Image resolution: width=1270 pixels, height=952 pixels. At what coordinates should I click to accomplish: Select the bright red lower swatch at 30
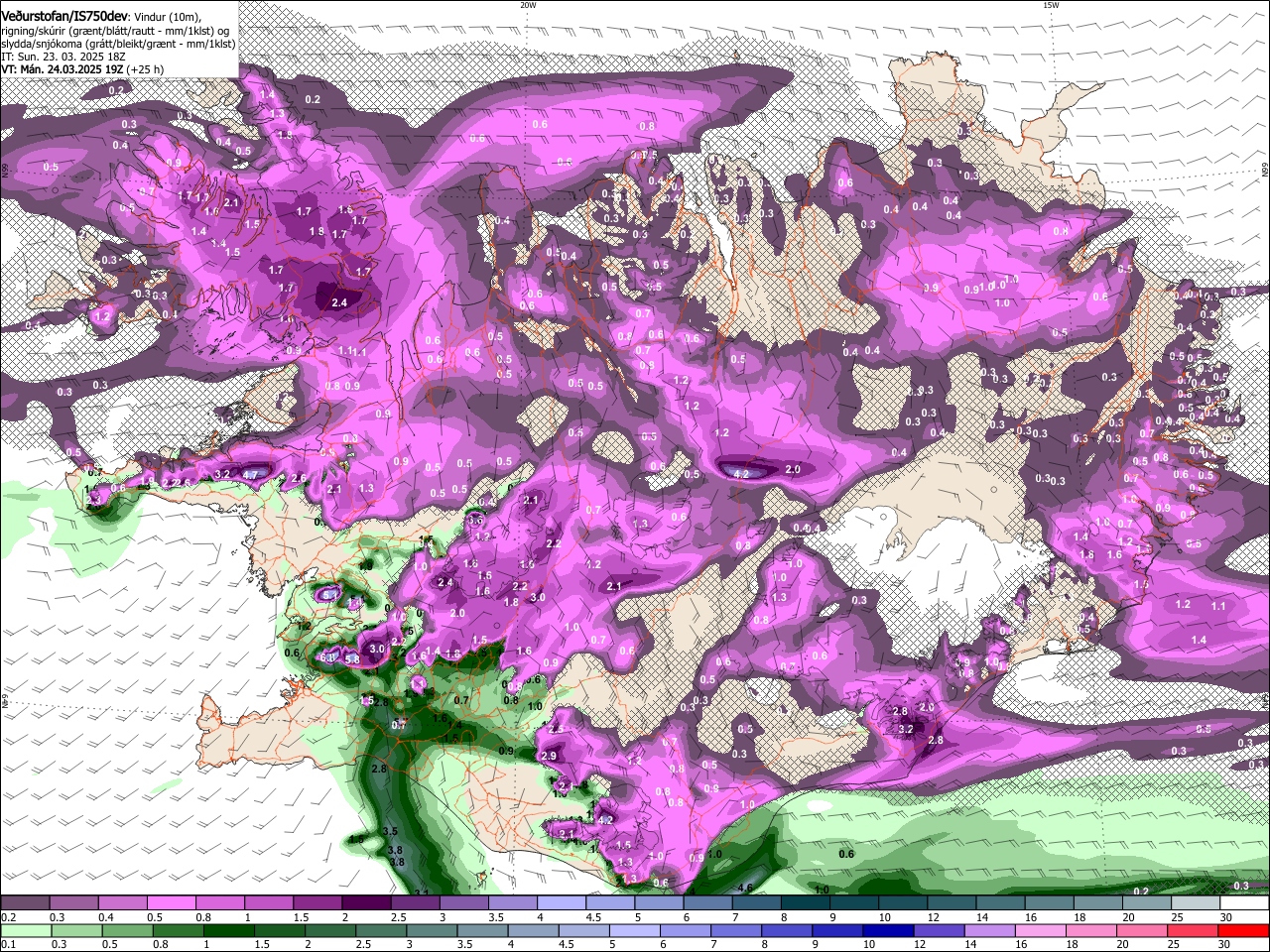coord(1245,930)
